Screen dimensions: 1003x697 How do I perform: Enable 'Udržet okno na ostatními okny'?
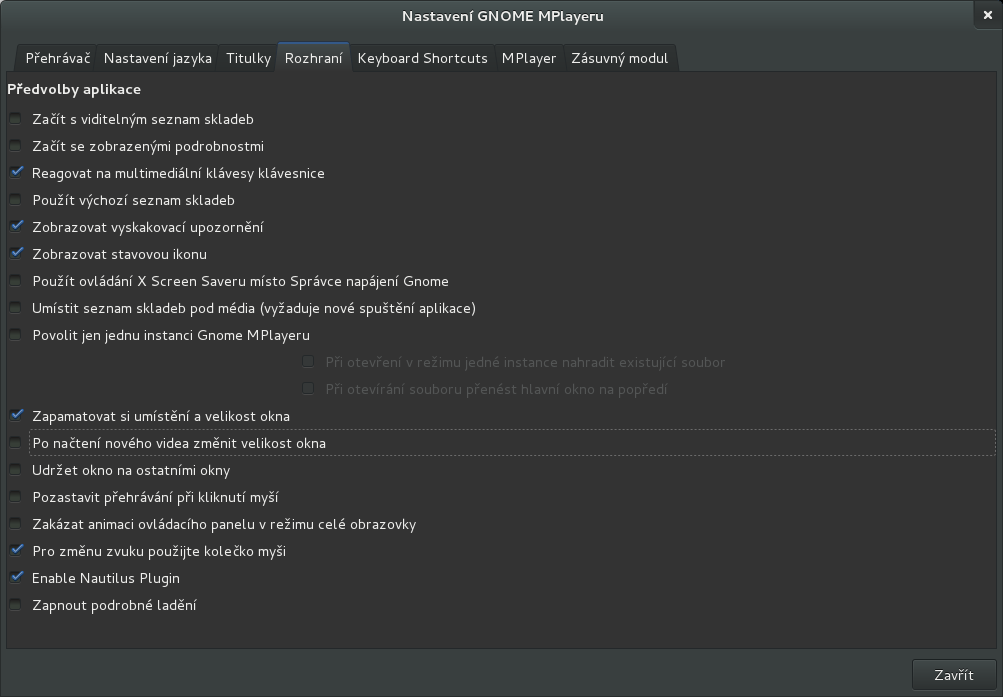[x=15, y=470]
